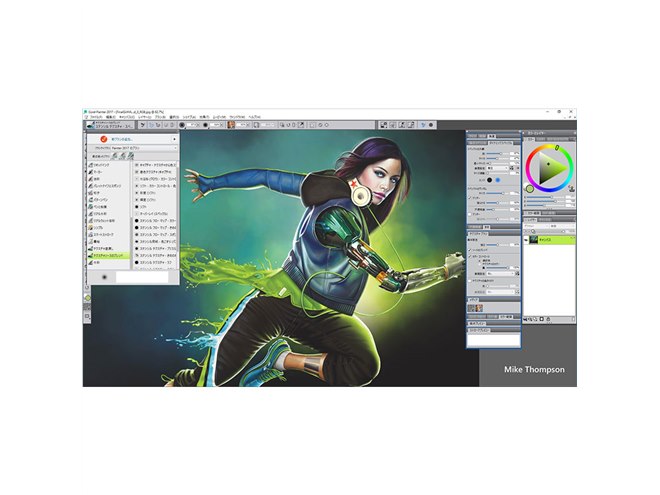The width and height of the screenshot is (660, 495).
Task: Click the blue brush icon in second toolbar
Action: tap(423, 125)
